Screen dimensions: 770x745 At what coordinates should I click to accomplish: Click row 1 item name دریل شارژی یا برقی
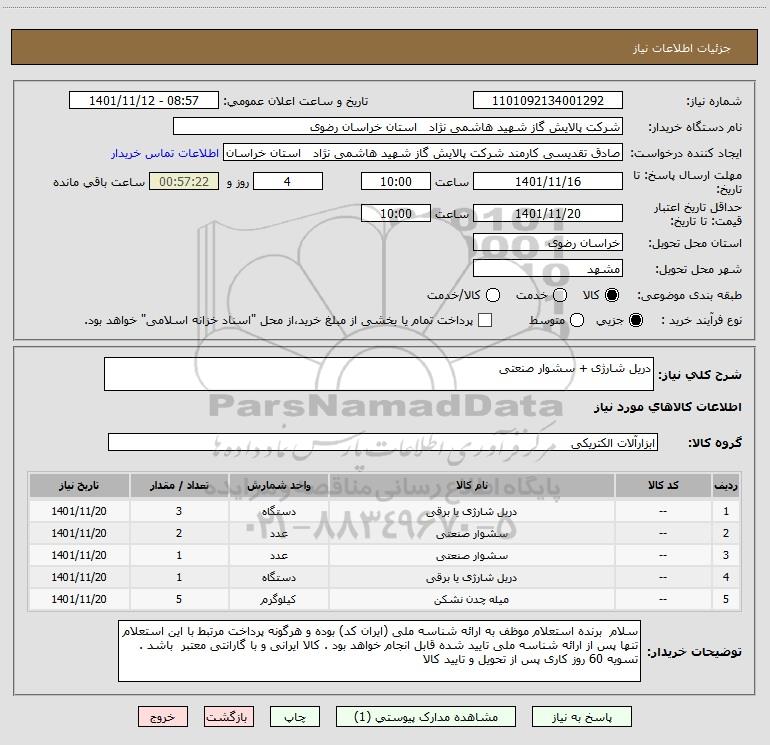(x=471, y=511)
